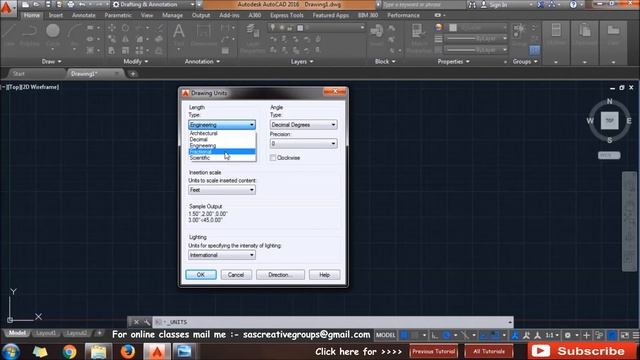Select the Text tool in Annotation panel
640x360 pixels.
[178, 32]
